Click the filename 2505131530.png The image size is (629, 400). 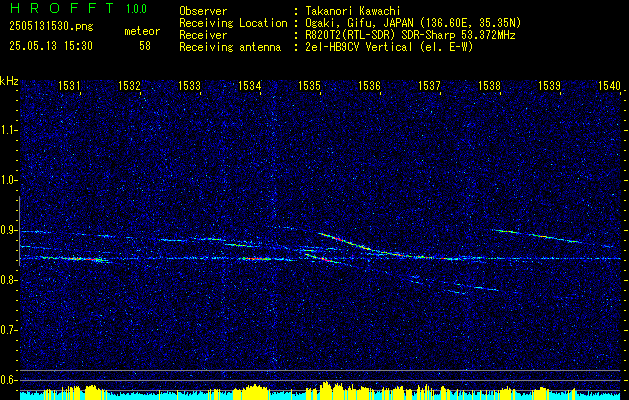click(51, 26)
